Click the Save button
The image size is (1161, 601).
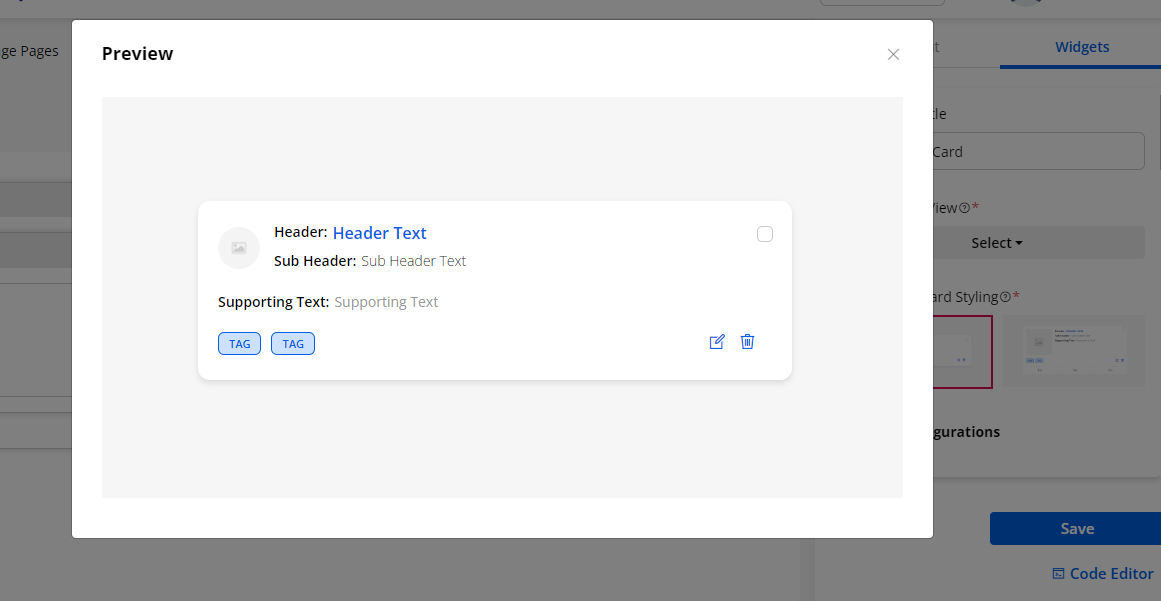(x=1076, y=529)
